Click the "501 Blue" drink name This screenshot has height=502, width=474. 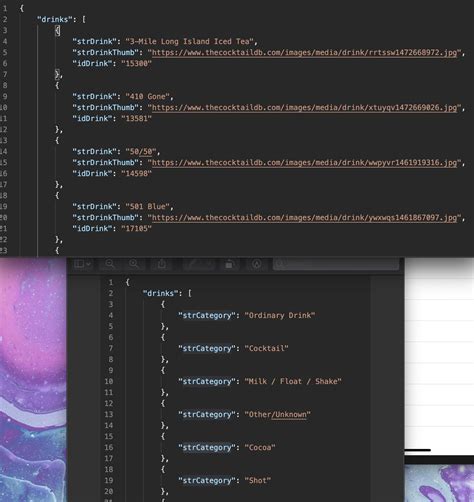147,206
